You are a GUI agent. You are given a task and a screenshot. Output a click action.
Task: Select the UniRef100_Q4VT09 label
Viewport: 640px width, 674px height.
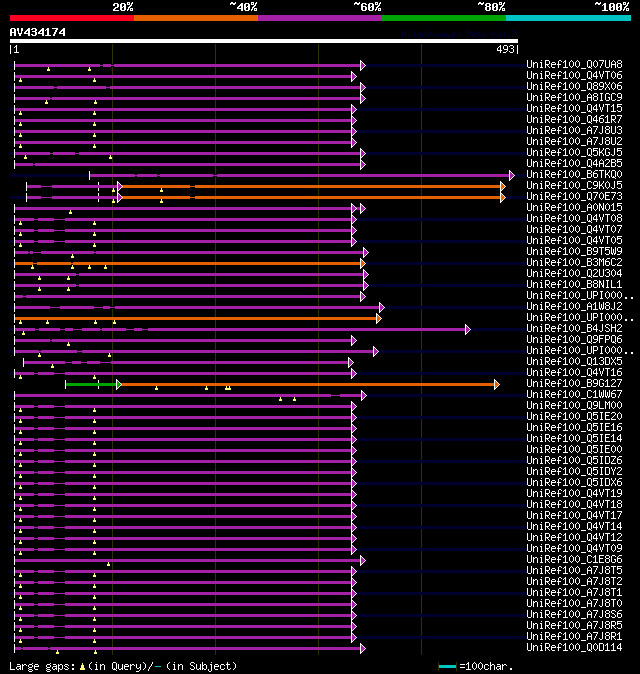[x=574, y=548]
